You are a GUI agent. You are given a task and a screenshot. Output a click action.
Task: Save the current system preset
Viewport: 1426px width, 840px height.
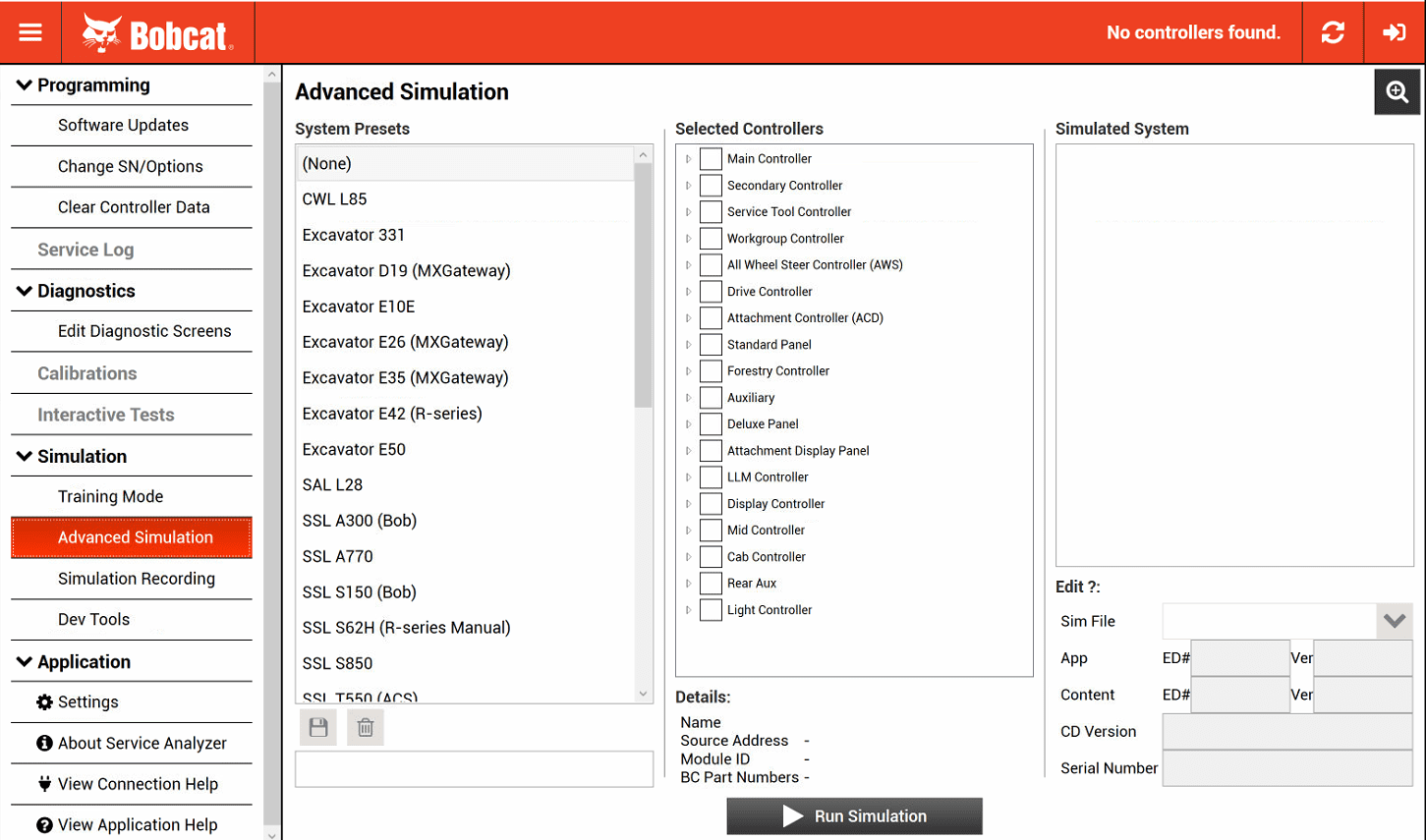pos(317,726)
